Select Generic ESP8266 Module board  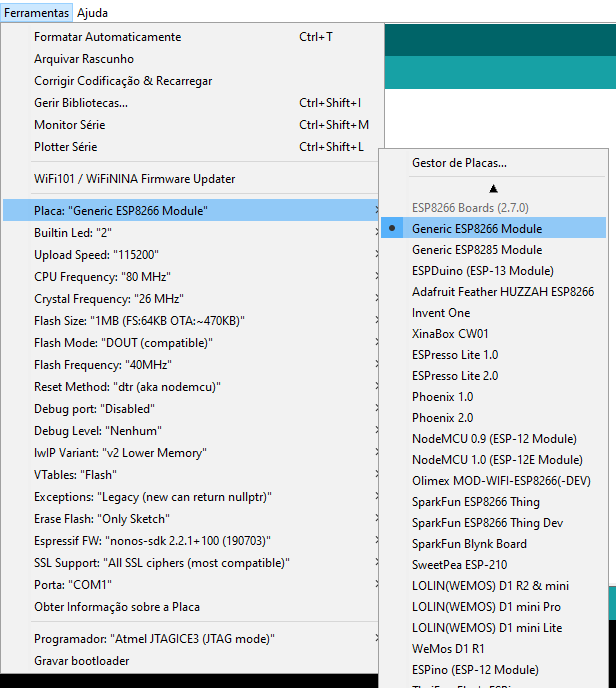(494, 229)
